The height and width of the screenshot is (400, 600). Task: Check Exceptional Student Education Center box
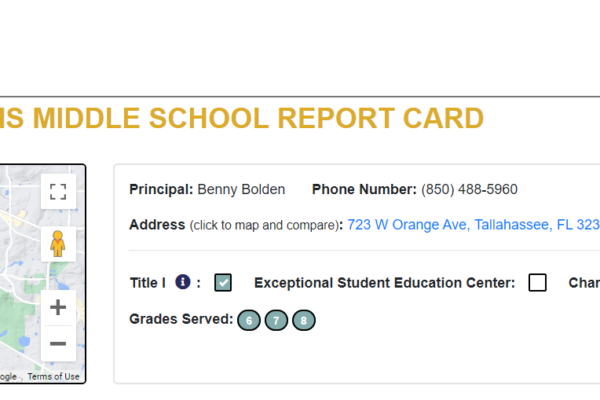tap(537, 283)
